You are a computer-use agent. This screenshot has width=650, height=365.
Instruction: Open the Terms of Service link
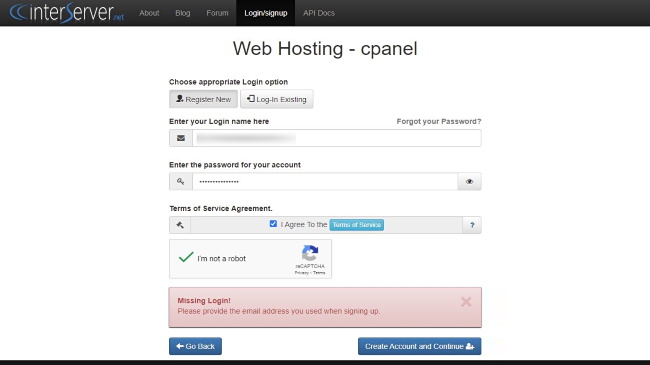tap(357, 225)
